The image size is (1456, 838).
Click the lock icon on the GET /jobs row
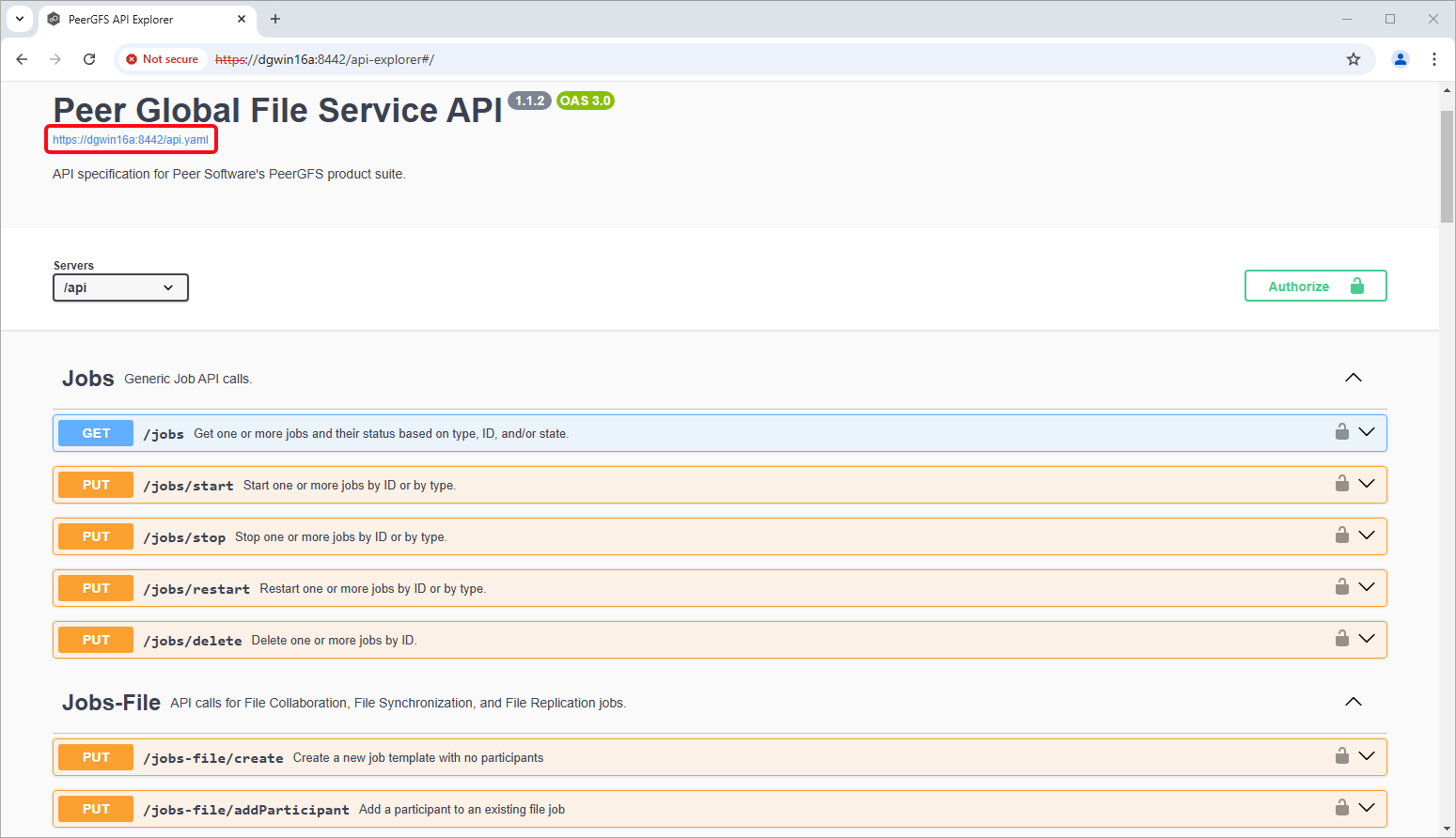coord(1341,432)
